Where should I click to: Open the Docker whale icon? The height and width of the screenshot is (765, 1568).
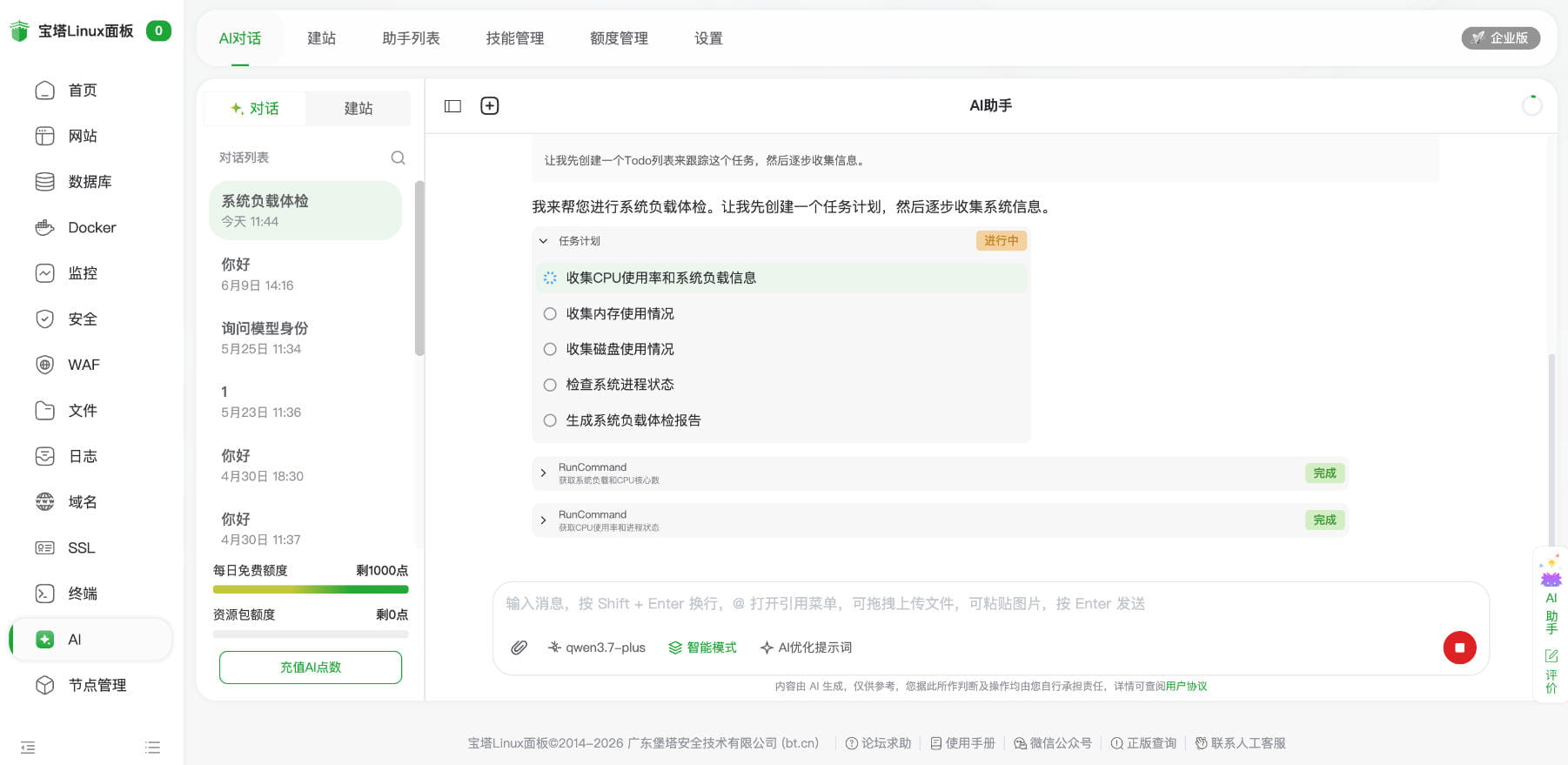[44, 227]
